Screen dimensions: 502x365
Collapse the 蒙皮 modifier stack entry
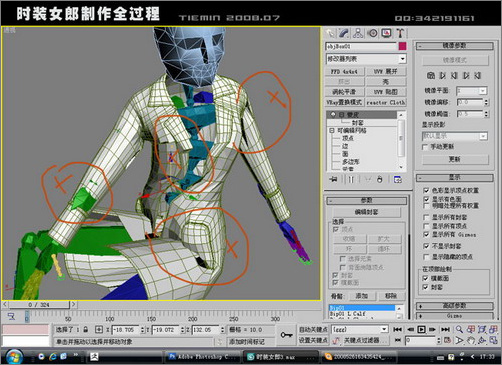click(x=341, y=115)
